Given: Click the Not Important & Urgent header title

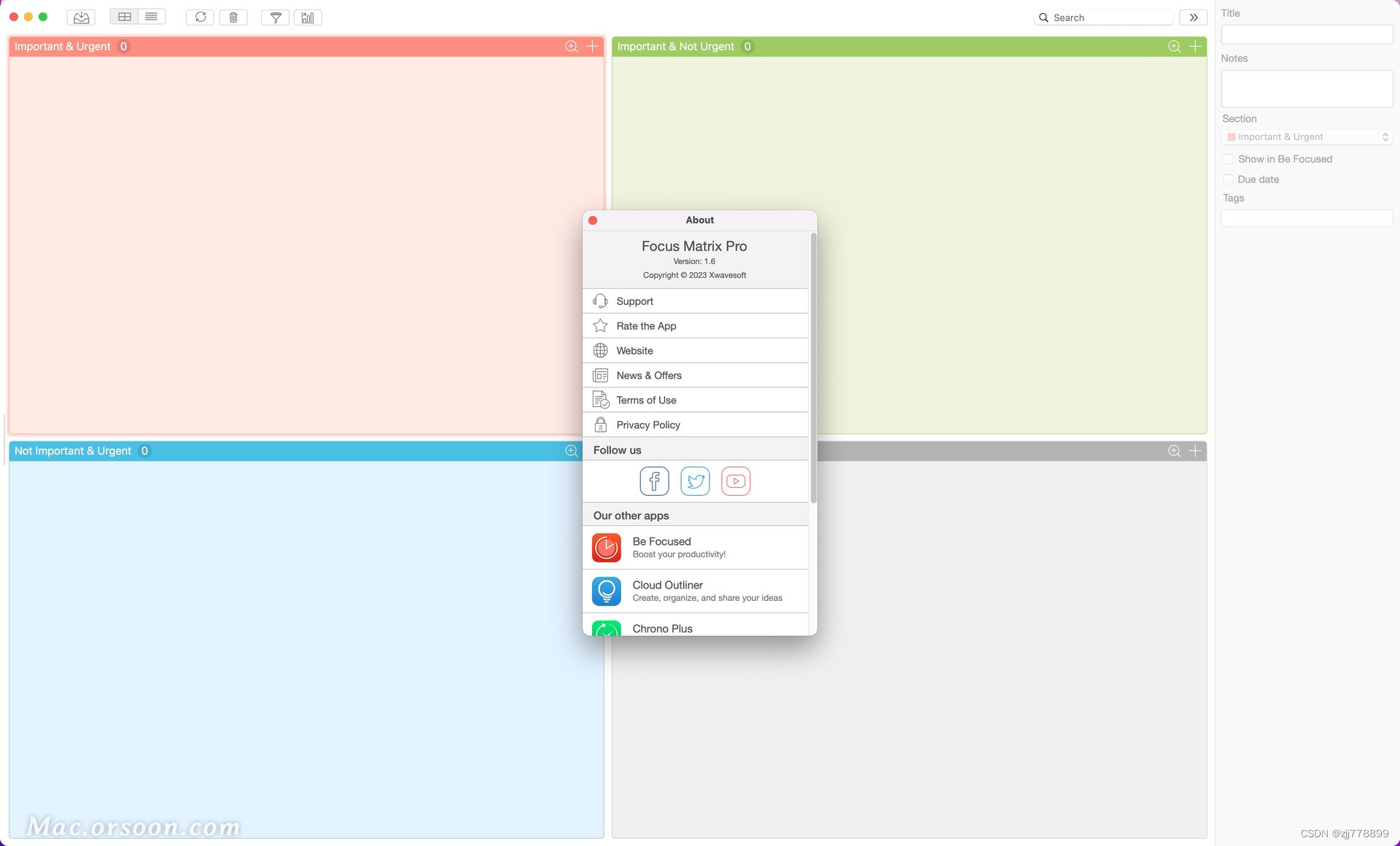Looking at the screenshot, I should pos(73,451).
